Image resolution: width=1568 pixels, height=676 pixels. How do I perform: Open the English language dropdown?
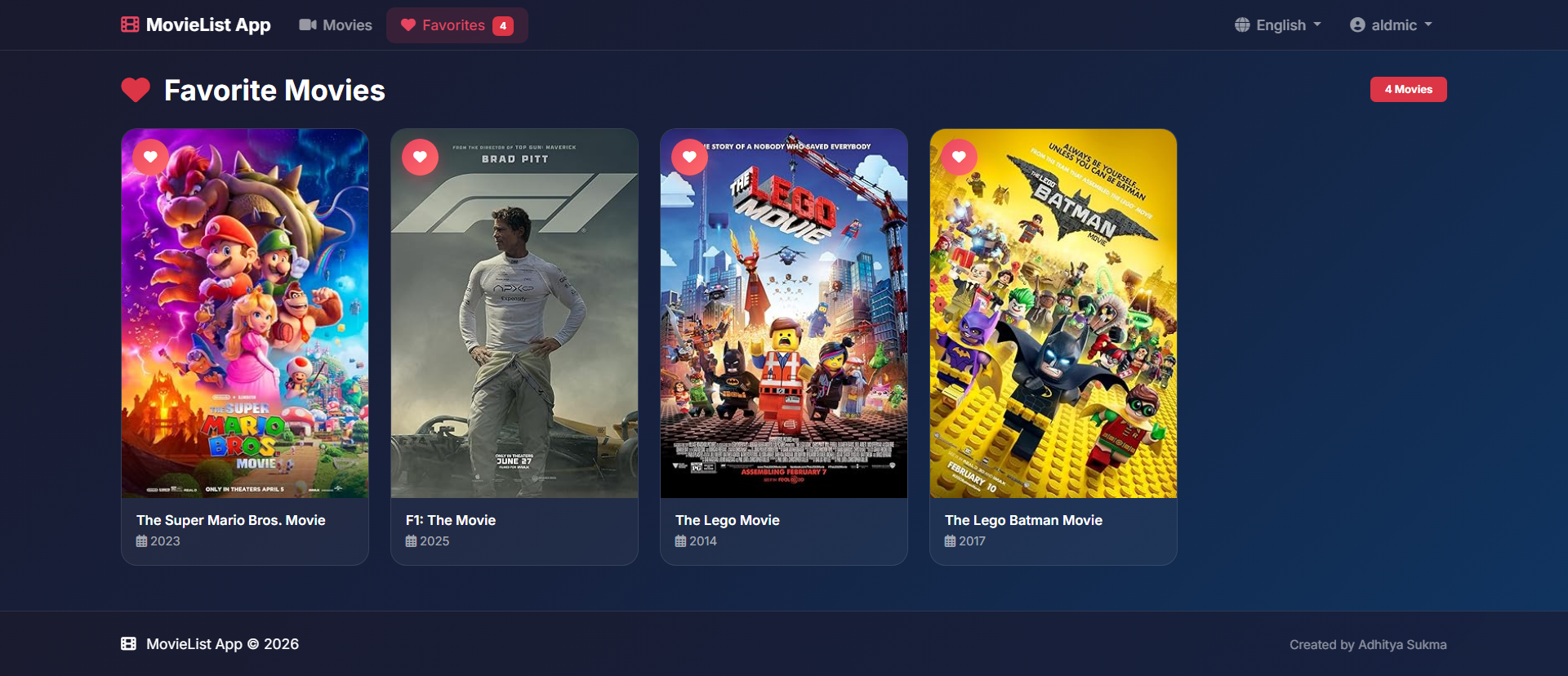pyautogui.click(x=1279, y=24)
